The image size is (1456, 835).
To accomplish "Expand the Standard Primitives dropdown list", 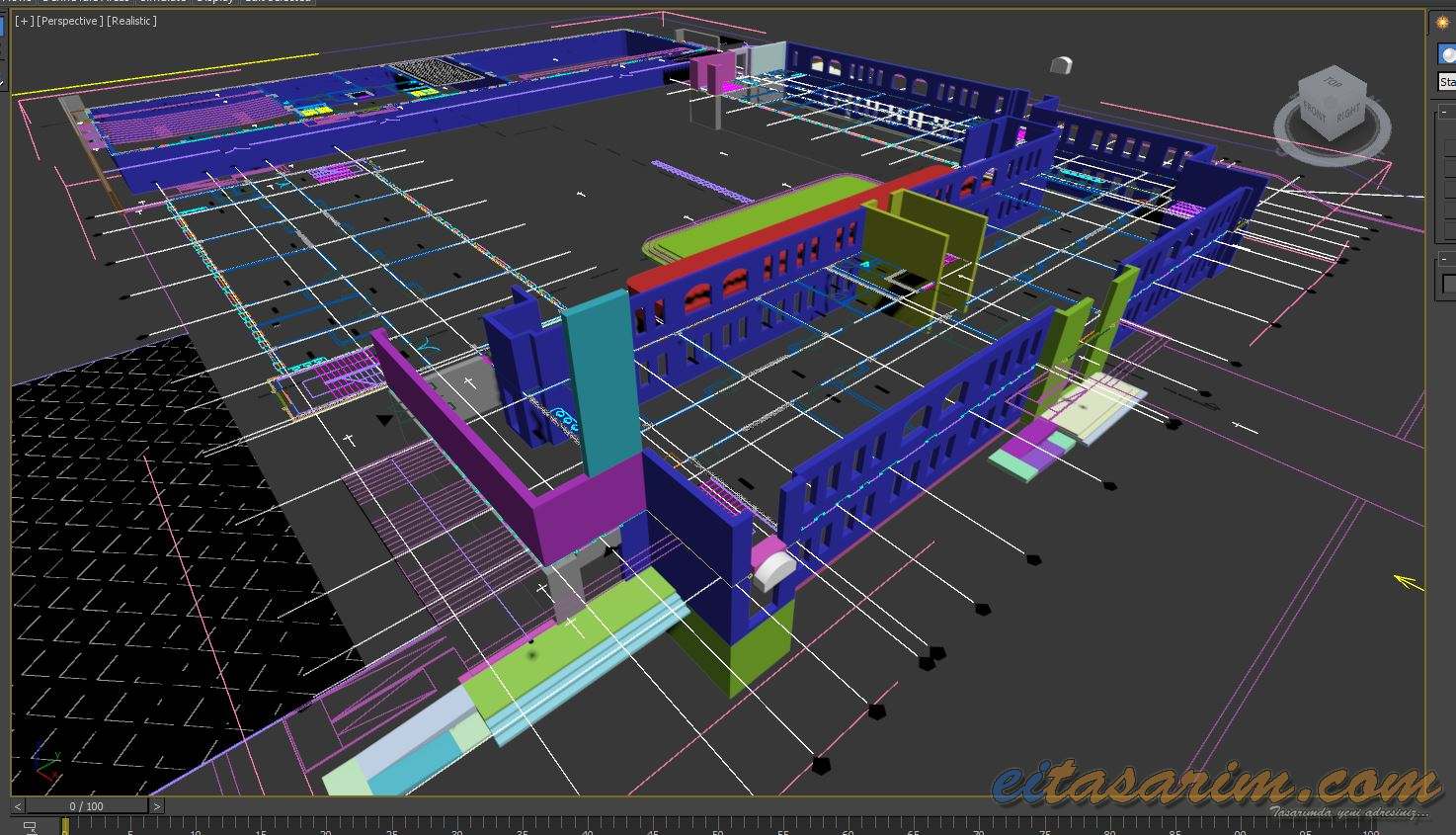I will pos(1447,82).
